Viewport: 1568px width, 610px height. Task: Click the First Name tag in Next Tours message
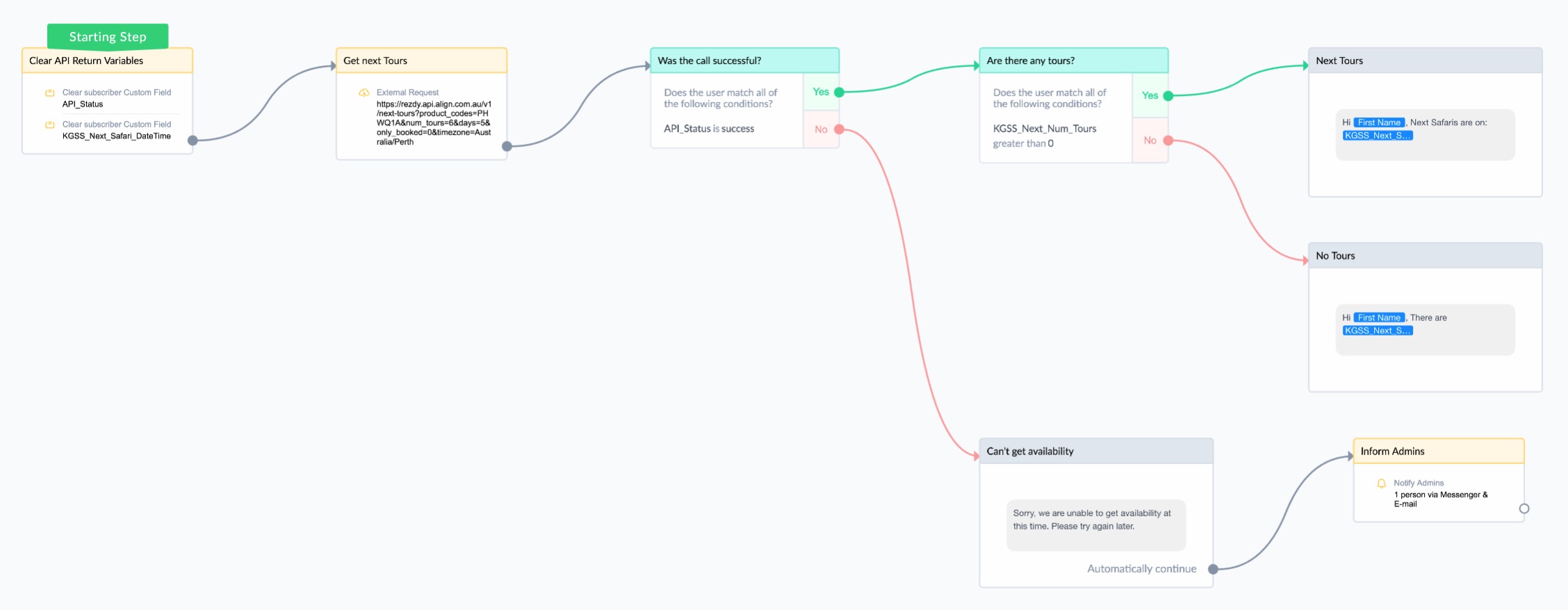click(x=1379, y=122)
